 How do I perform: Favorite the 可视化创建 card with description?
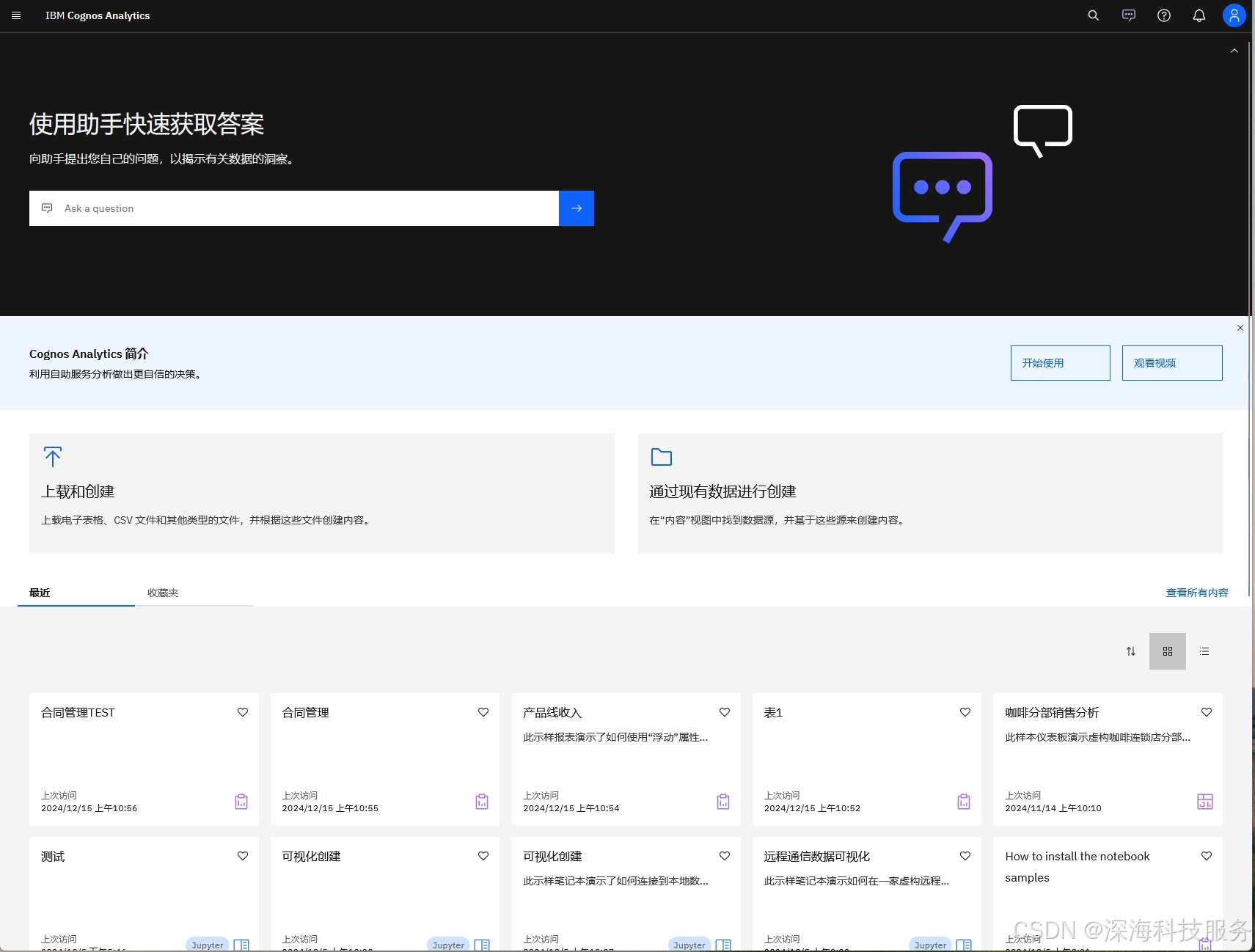(x=725, y=856)
